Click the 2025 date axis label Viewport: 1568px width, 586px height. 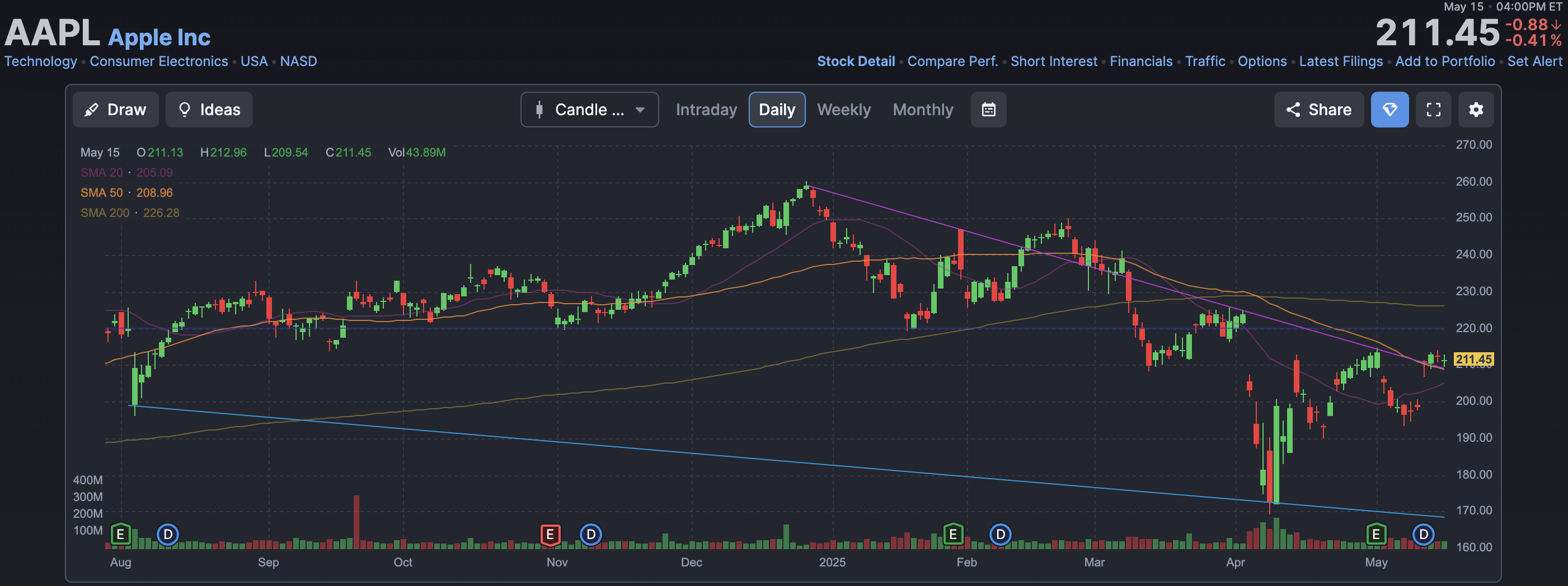coord(832,563)
